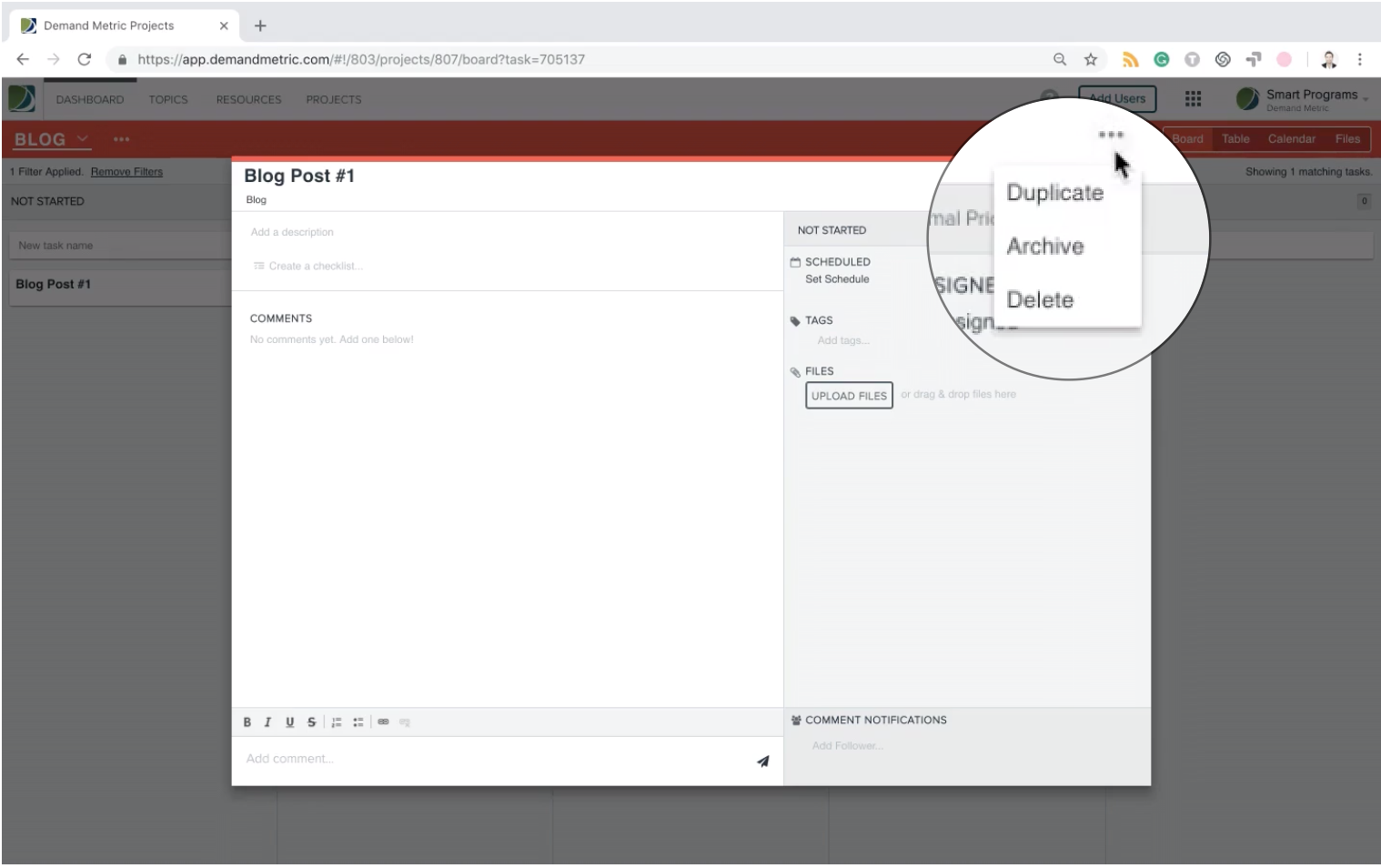Send comment with paper plane icon
Viewport: 1381px width, 868px height.
[x=763, y=762]
